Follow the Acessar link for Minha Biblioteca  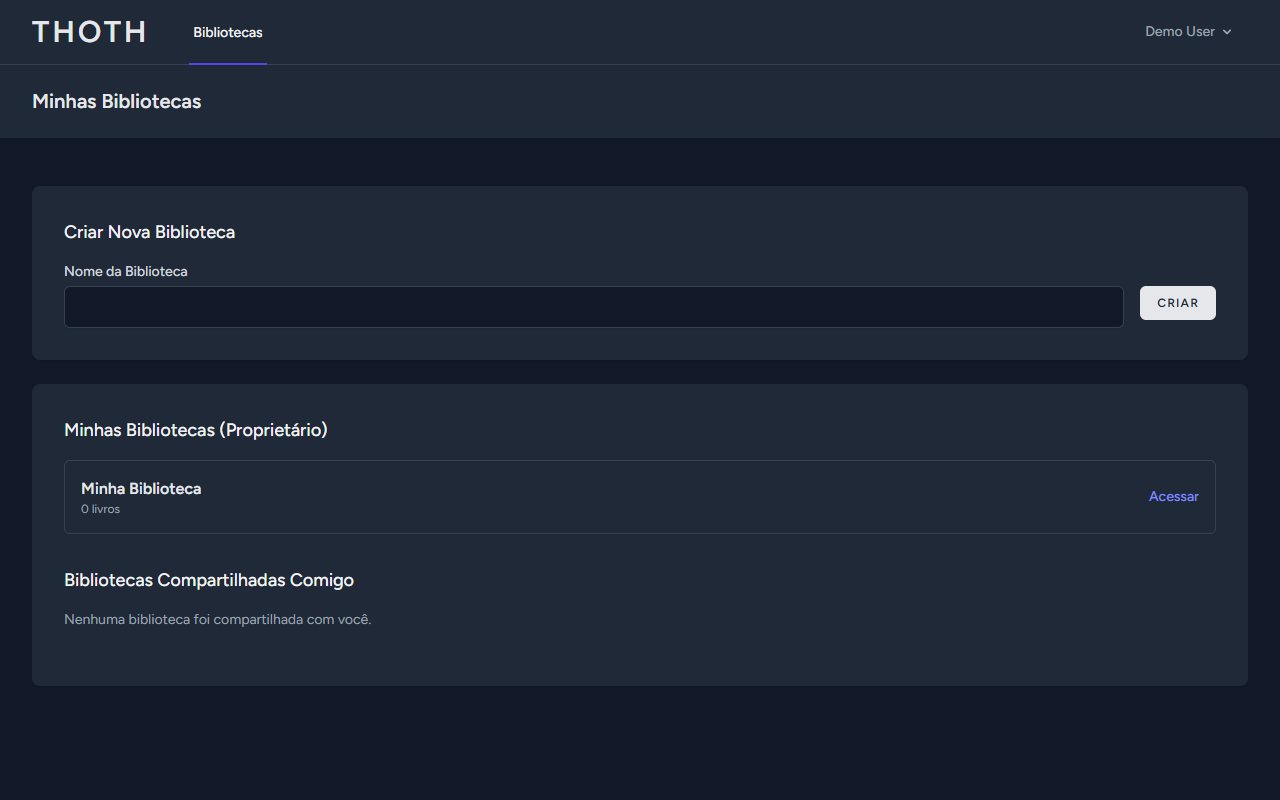click(x=1173, y=497)
